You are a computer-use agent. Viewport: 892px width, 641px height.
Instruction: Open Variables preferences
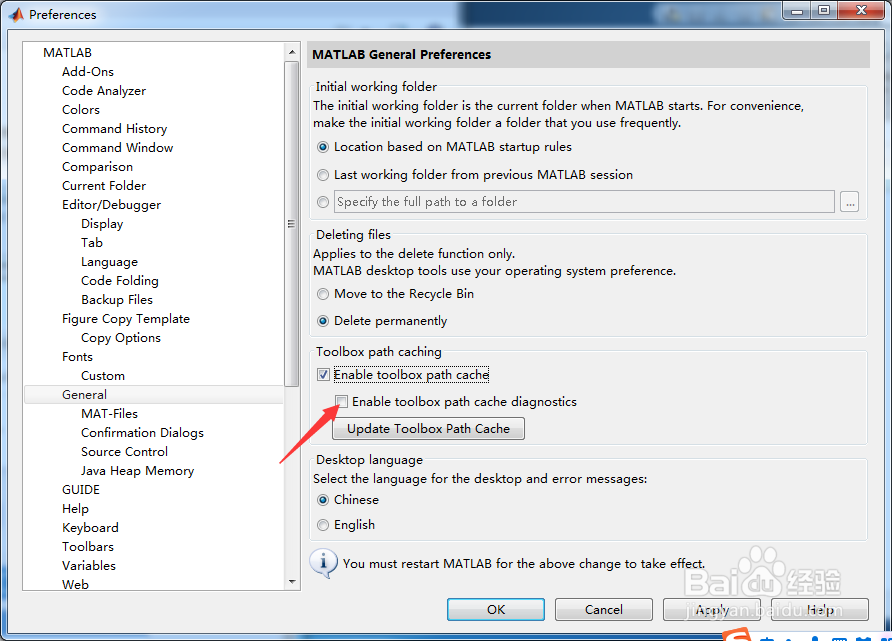(x=89, y=566)
